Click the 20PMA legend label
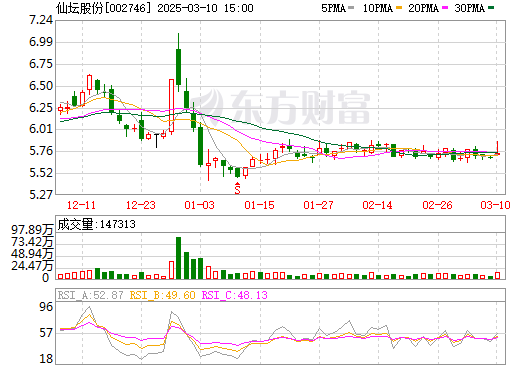The image size is (520, 365). click(423, 8)
